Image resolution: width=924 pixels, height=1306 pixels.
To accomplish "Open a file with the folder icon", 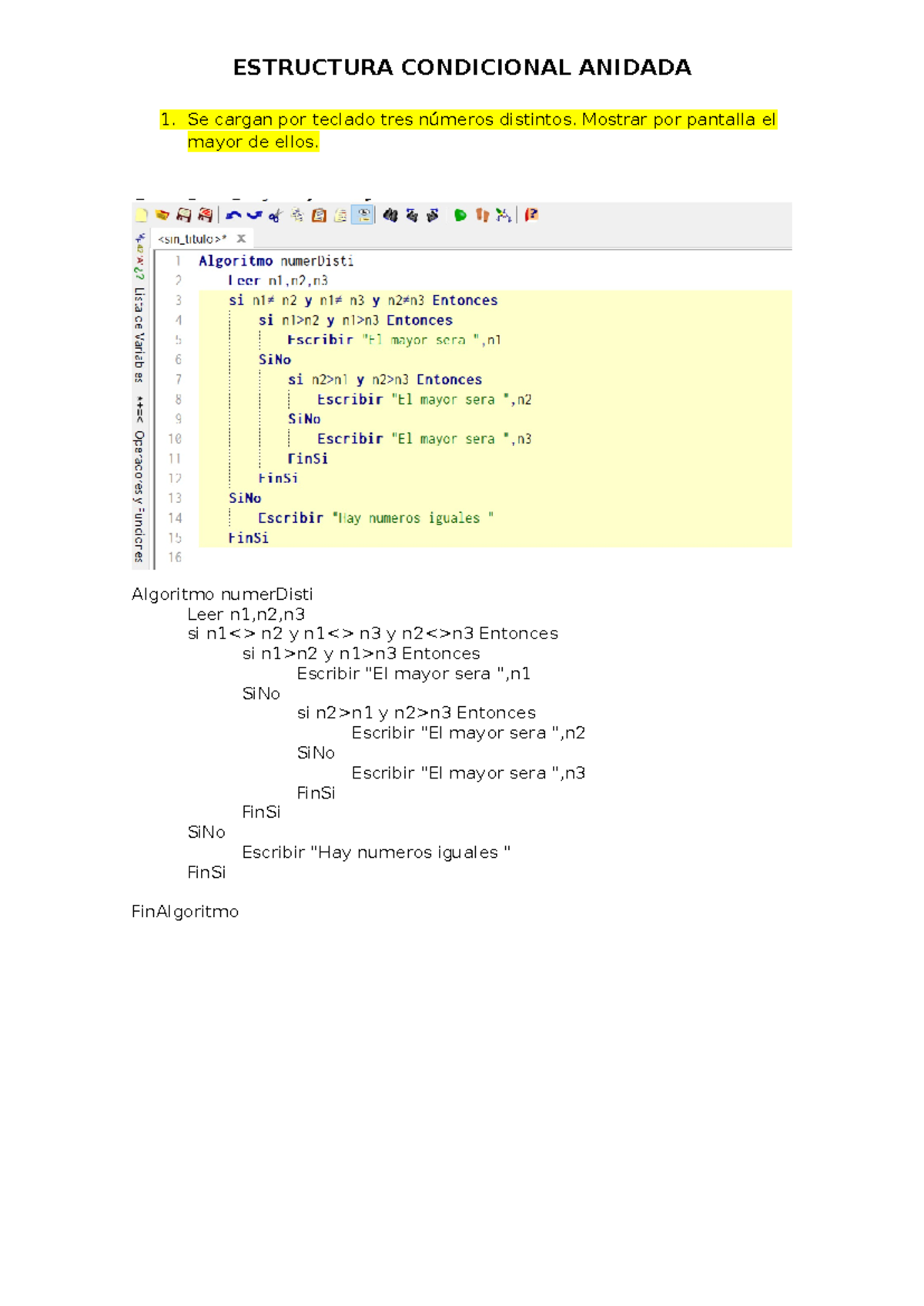I will [162, 215].
